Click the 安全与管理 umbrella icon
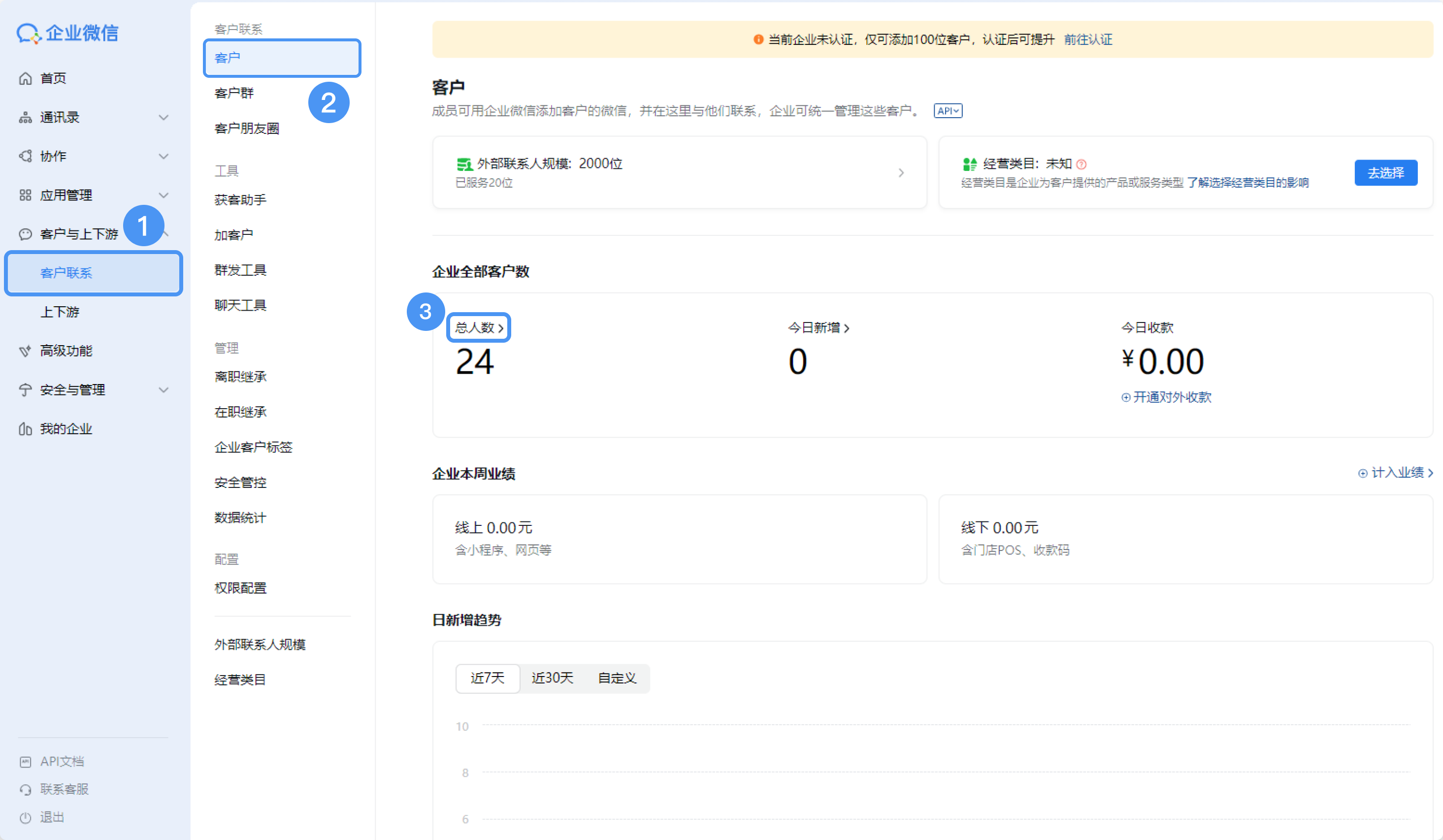Image resolution: width=1443 pixels, height=840 pixels. click(25, 390)
